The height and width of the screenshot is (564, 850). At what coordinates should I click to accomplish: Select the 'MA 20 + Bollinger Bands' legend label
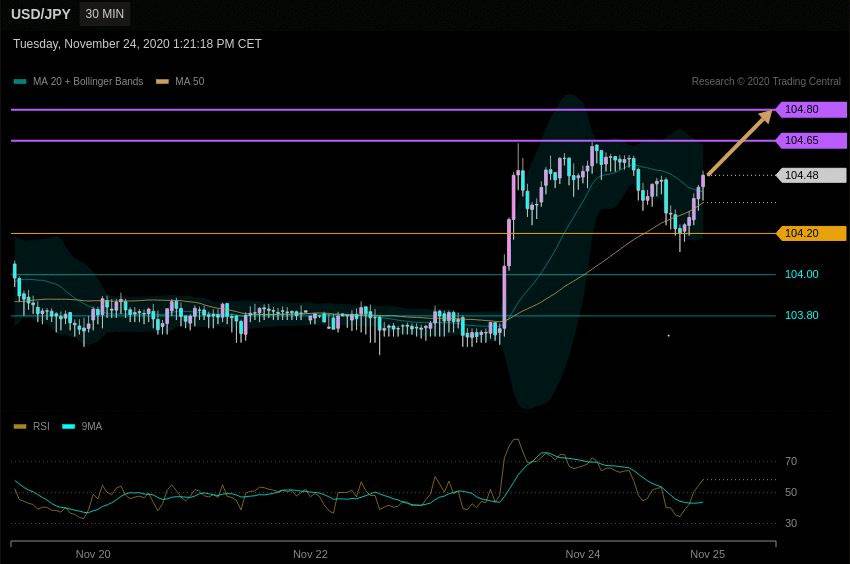pos(88,81)
